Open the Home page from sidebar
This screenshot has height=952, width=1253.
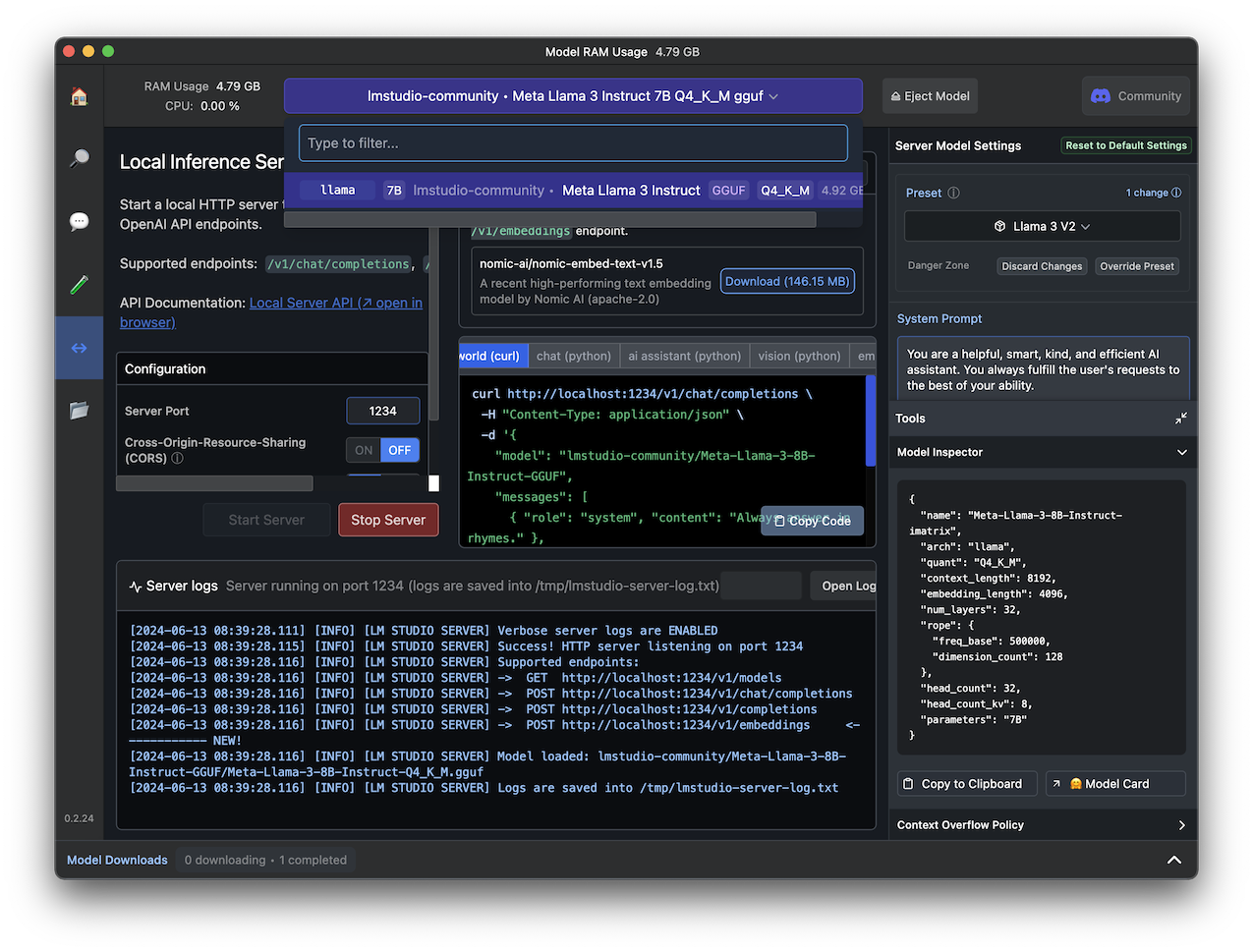80,96
